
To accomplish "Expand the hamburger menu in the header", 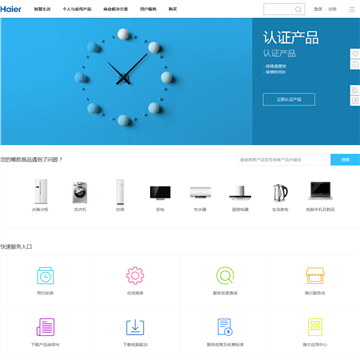I will coord(352,9).
